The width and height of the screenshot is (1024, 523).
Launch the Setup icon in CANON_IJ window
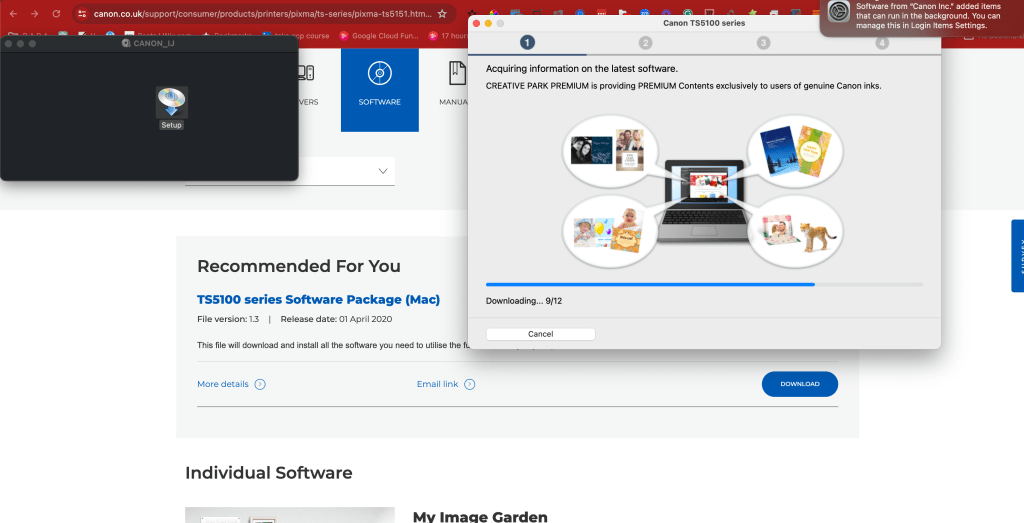click(x=172, y=108)
